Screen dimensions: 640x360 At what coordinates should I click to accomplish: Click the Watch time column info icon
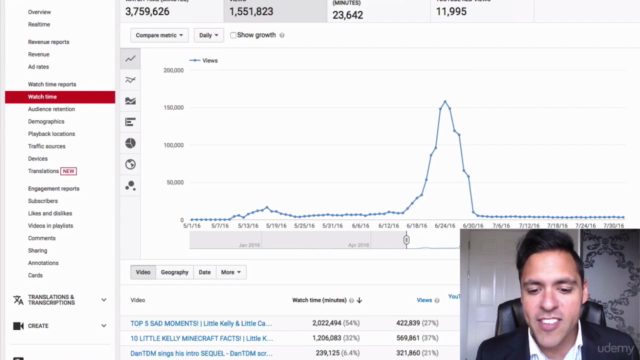[351, 300]
